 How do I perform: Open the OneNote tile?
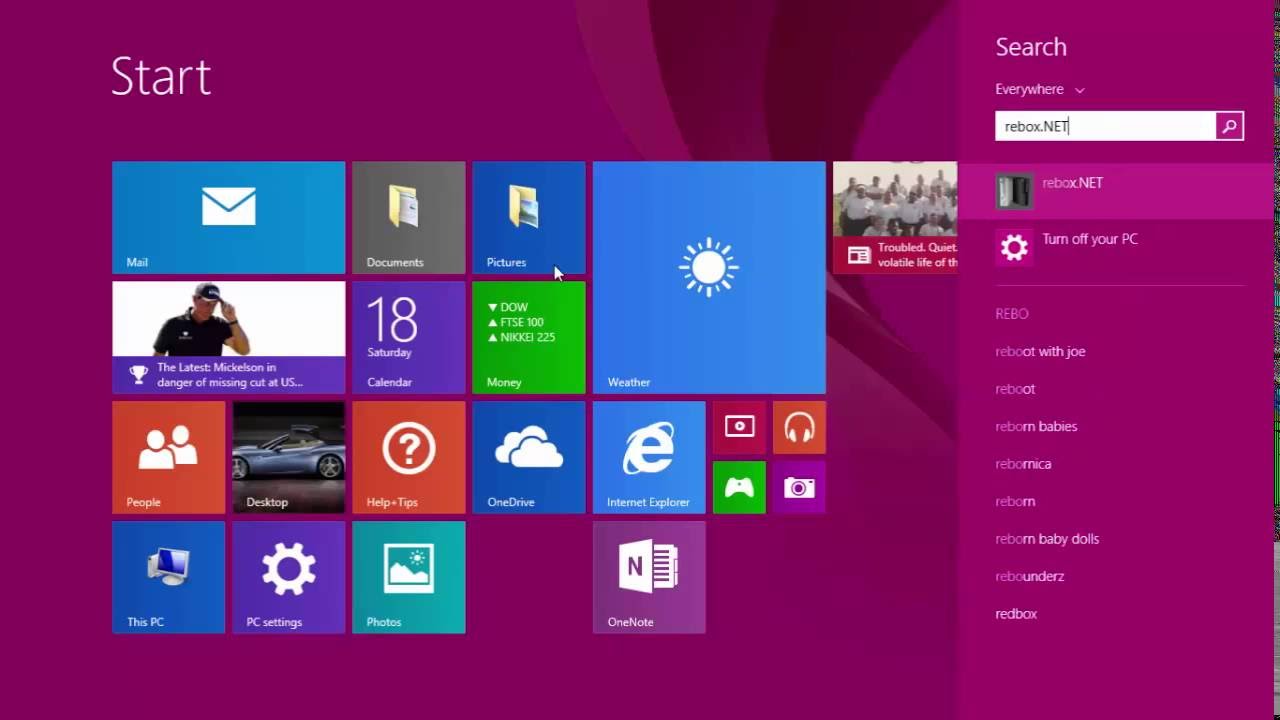pyautogui.click(x=649, y=577)
